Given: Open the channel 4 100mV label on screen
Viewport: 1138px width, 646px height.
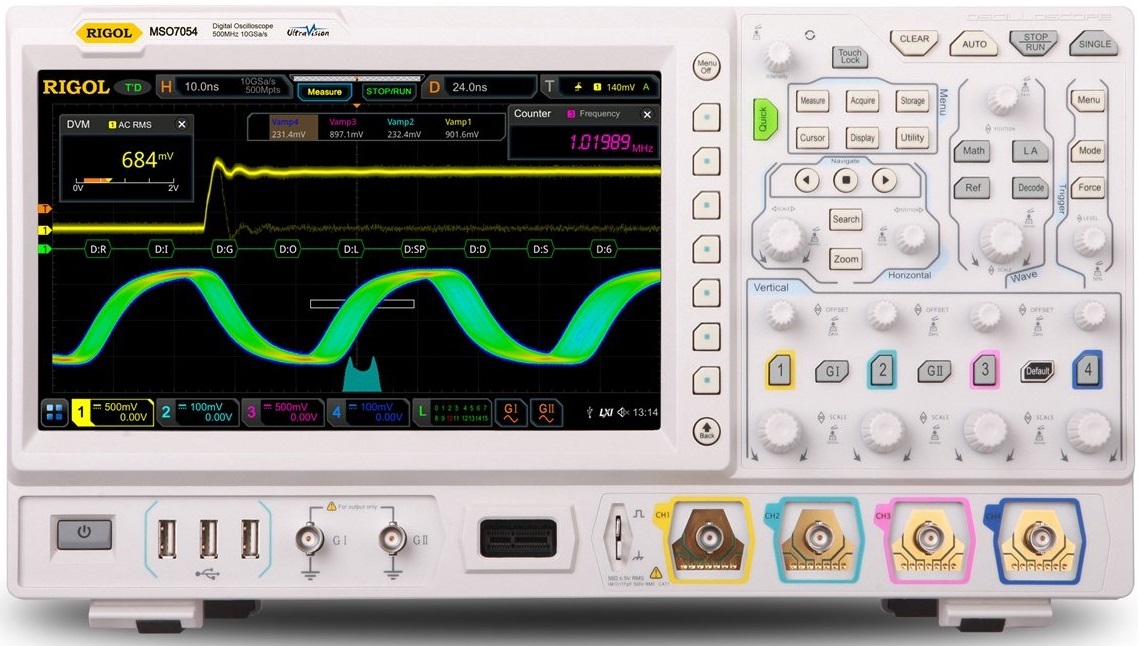Looking at the screenshot, I should coord(367,412).
